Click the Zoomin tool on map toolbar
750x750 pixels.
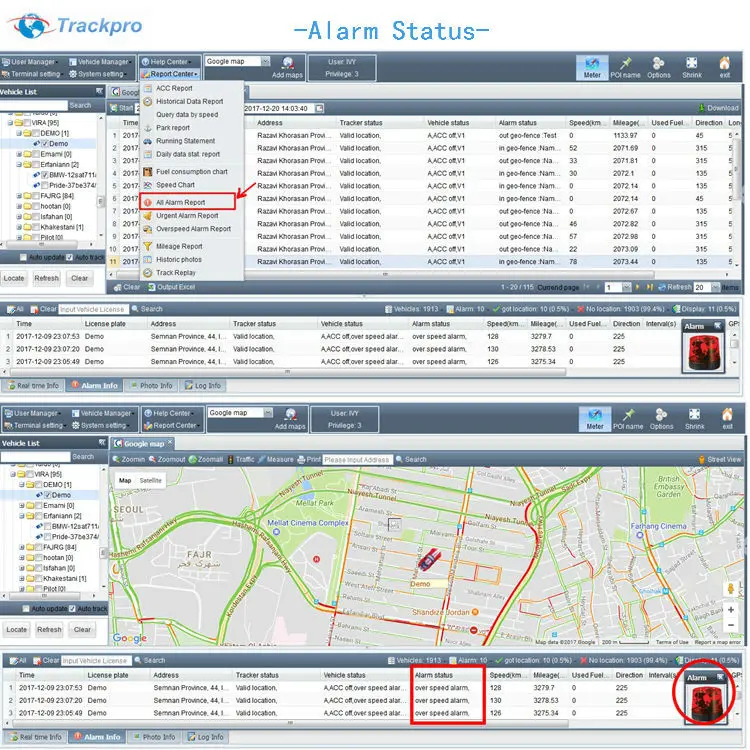pyautogui.click(x=129, y=459)
